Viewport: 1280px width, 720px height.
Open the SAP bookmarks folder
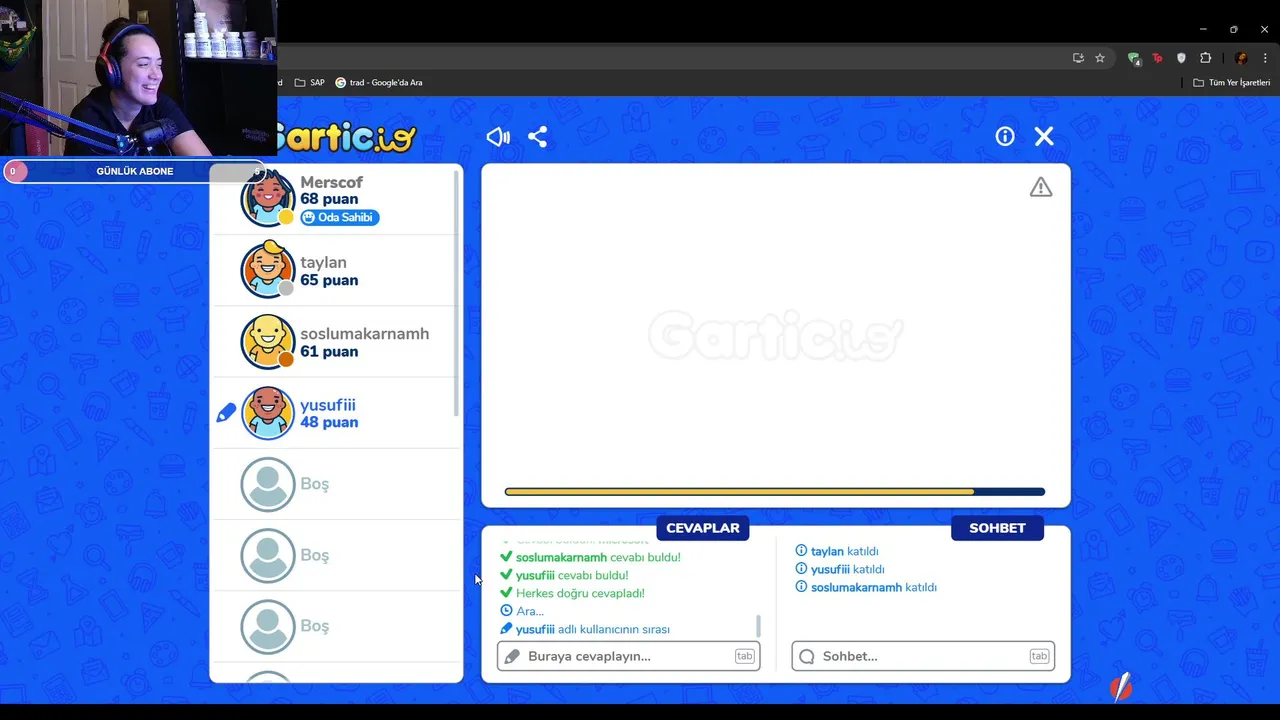(310, 83)
